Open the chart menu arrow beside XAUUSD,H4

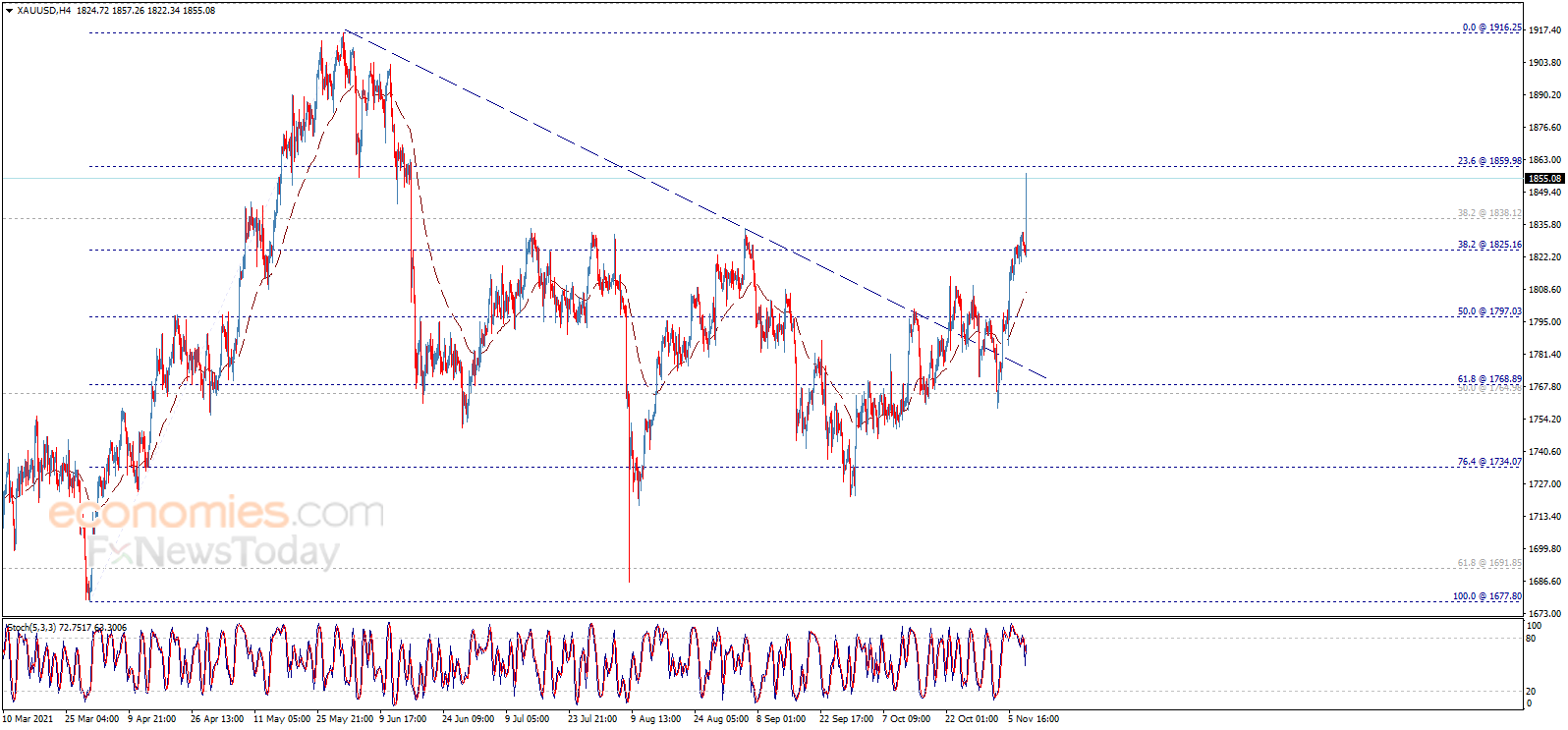click(10, 11)
